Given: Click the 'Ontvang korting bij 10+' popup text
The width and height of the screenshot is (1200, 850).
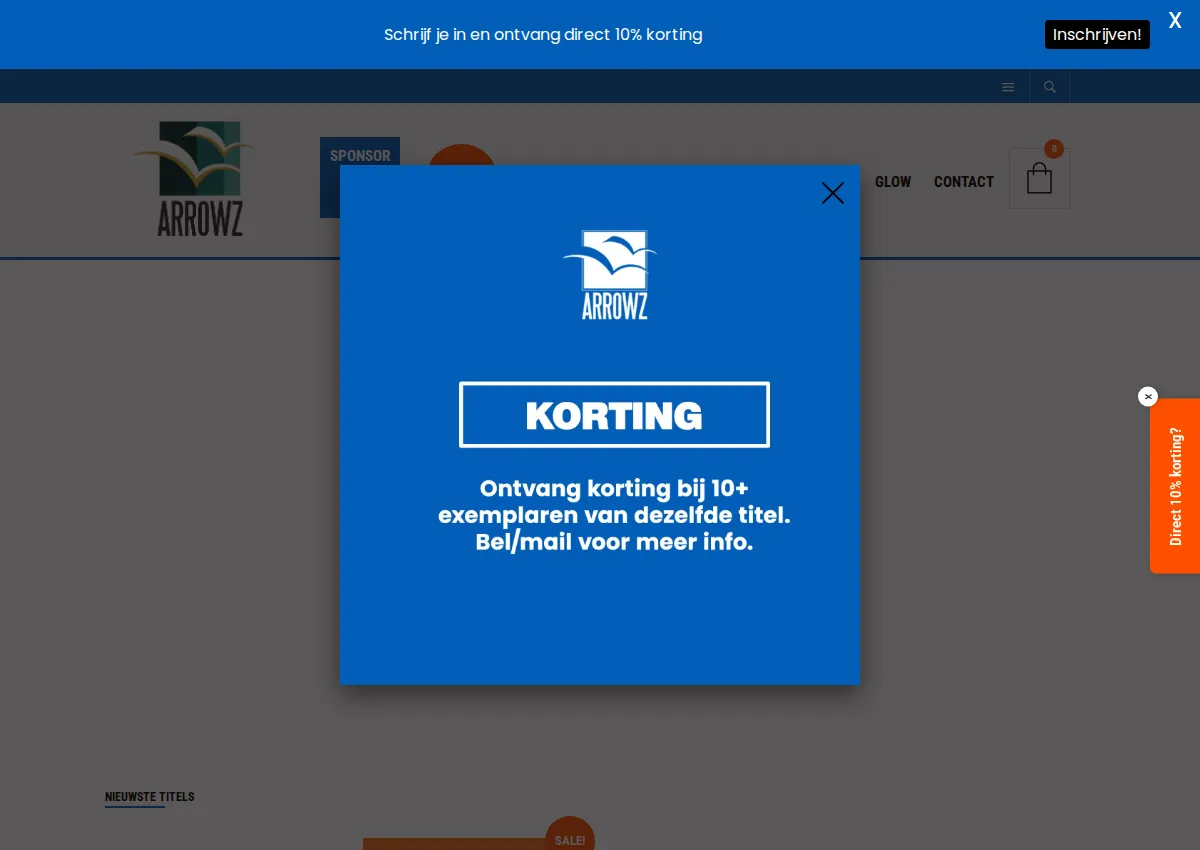Looking at the screenshot, I should pos(614,515).
